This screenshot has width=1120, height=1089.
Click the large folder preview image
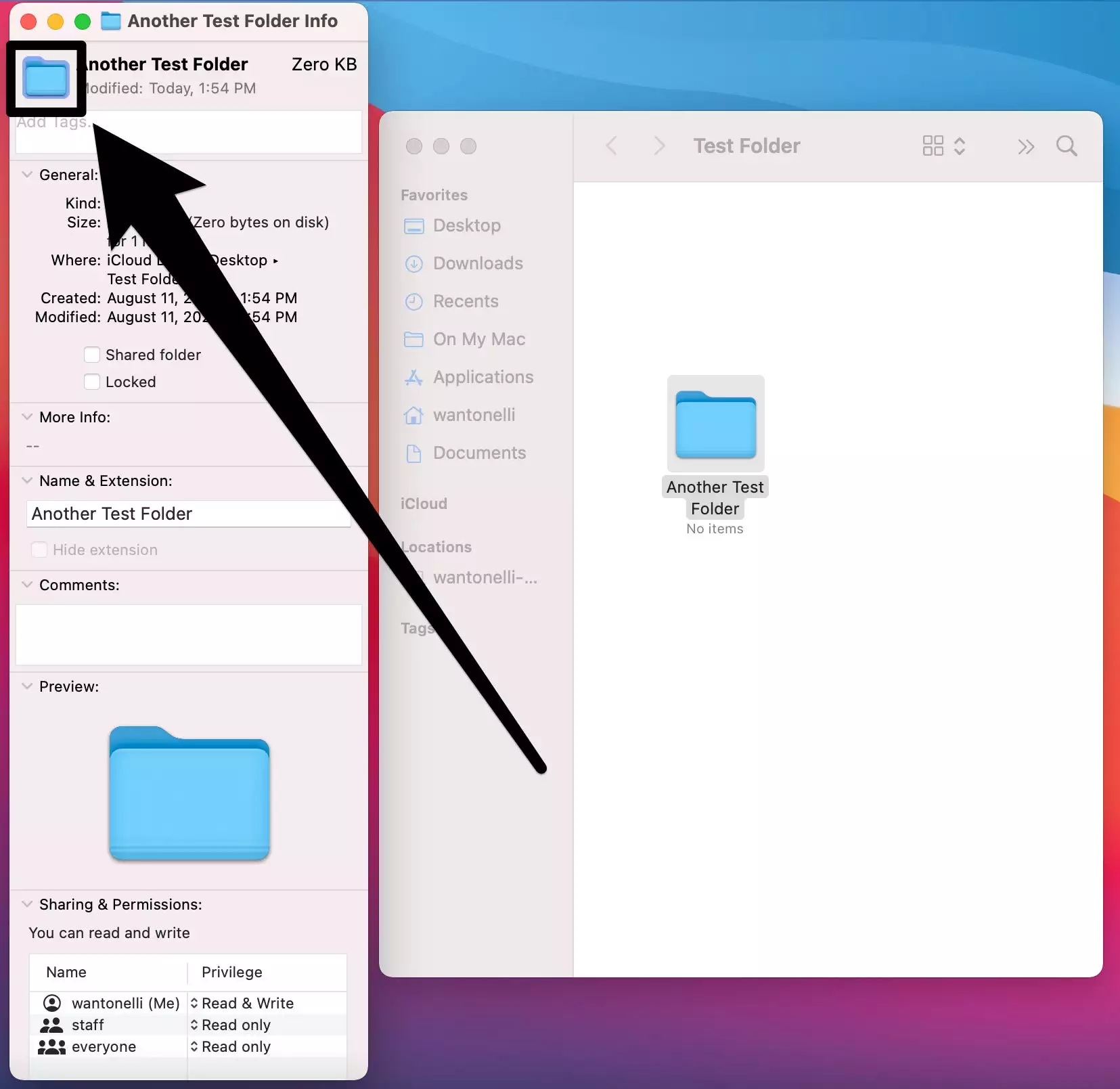point(189,793)
